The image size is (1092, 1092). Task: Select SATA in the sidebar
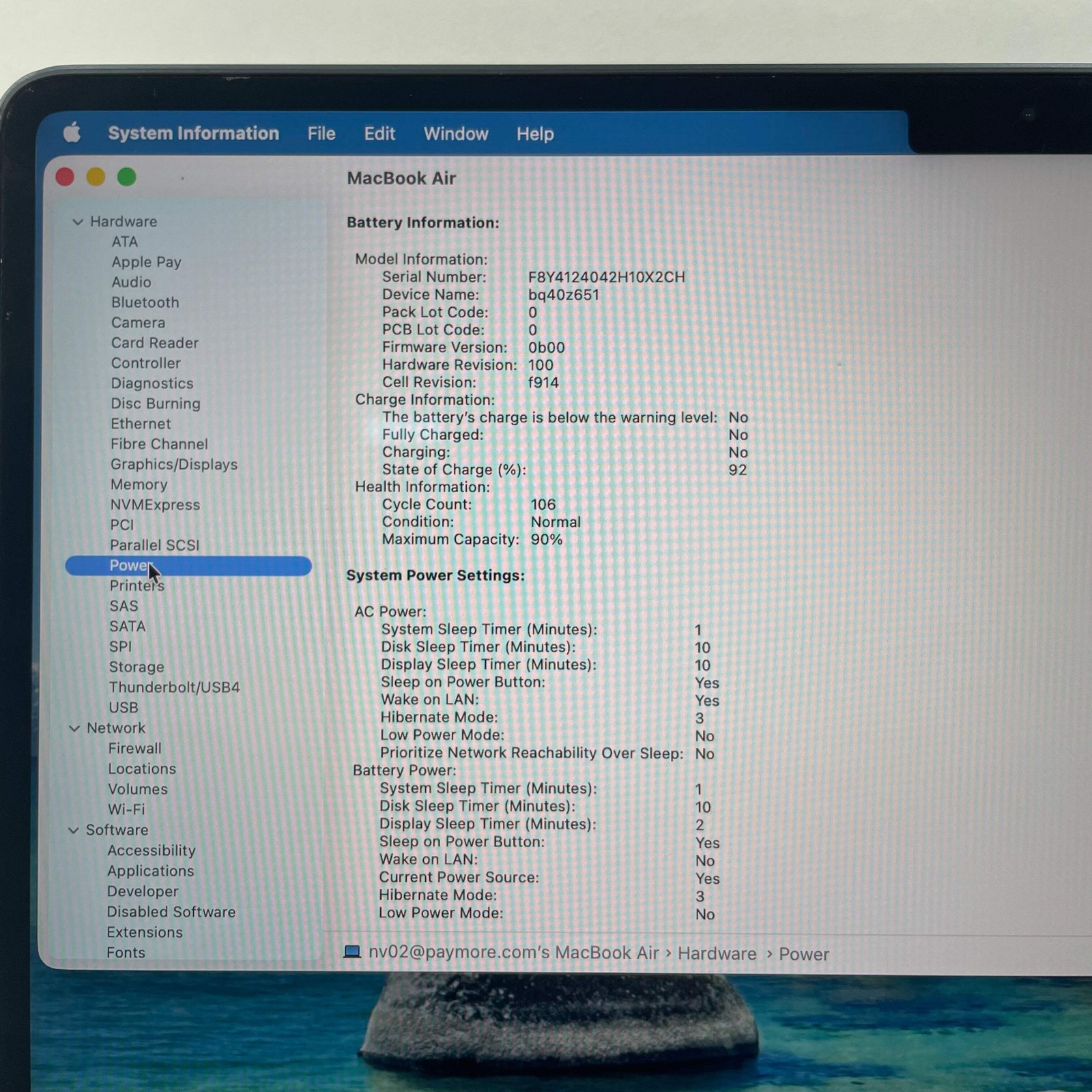(x=127, y=627)
